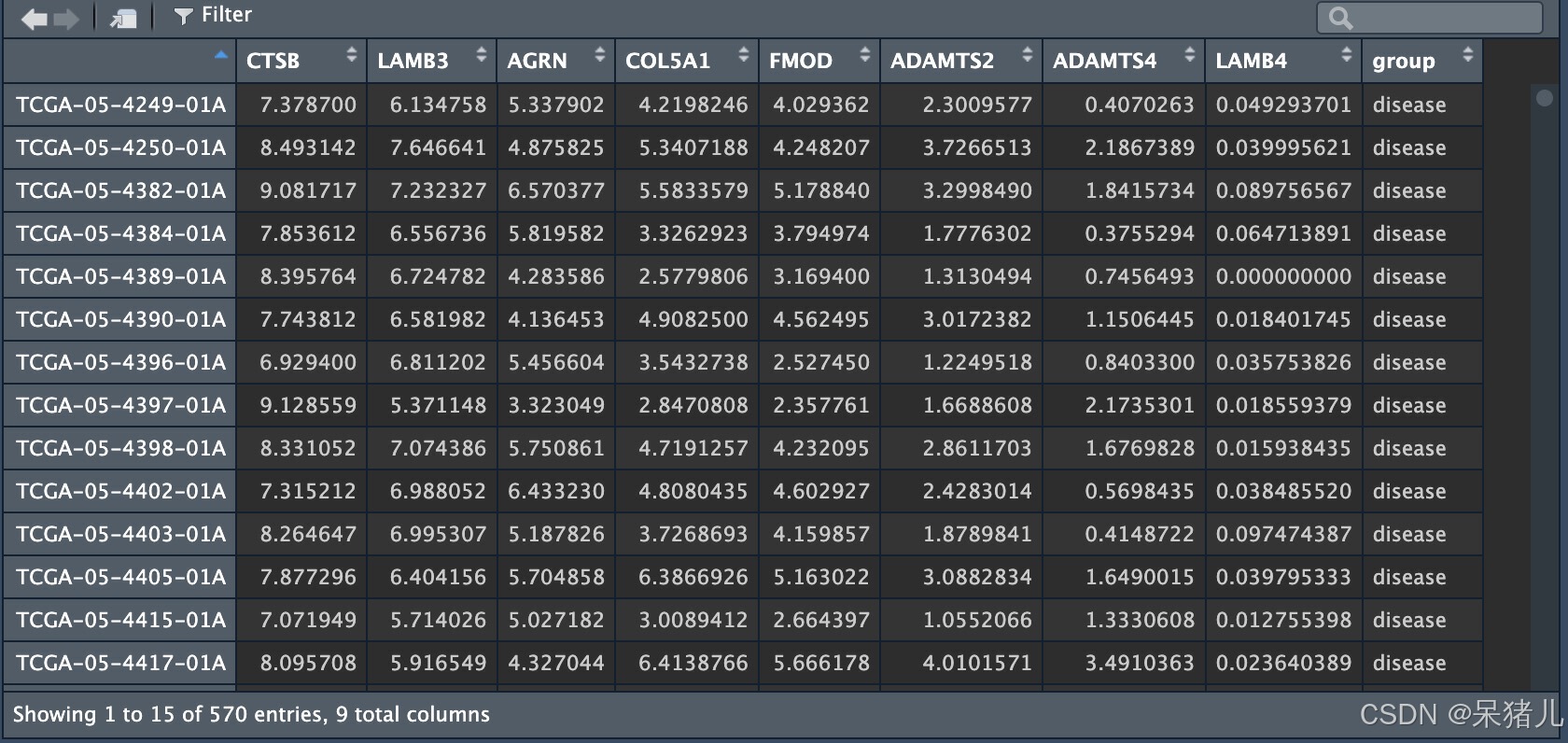Select row name TCGA-05-4396-01A
This screenshot has height=743, width=1568.
120,362
